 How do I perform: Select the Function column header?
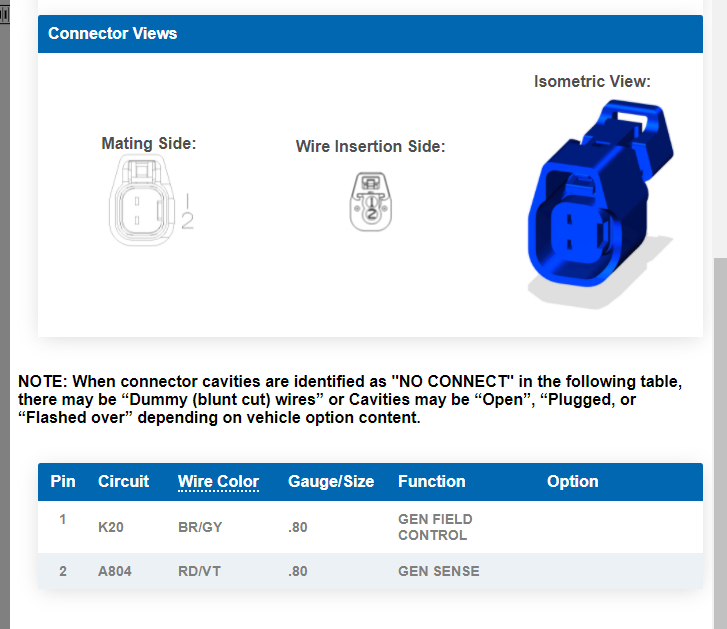tap(431, 481)
